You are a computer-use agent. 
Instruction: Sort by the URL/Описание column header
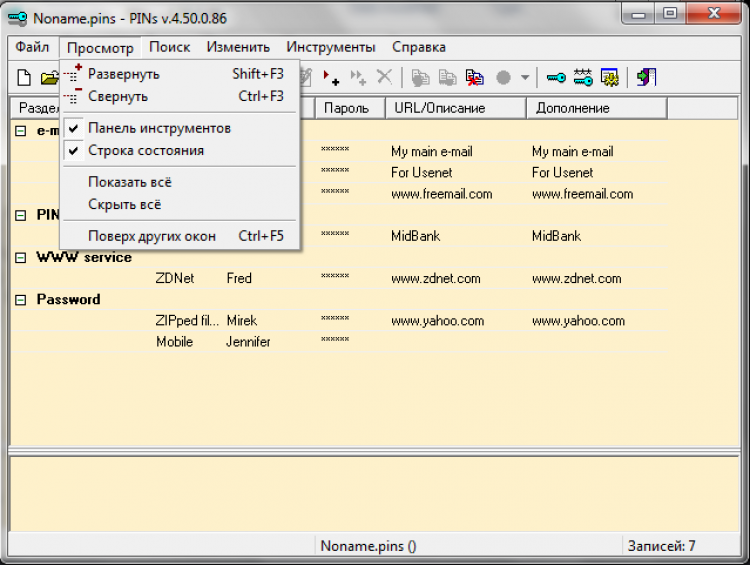pos(455,108)
